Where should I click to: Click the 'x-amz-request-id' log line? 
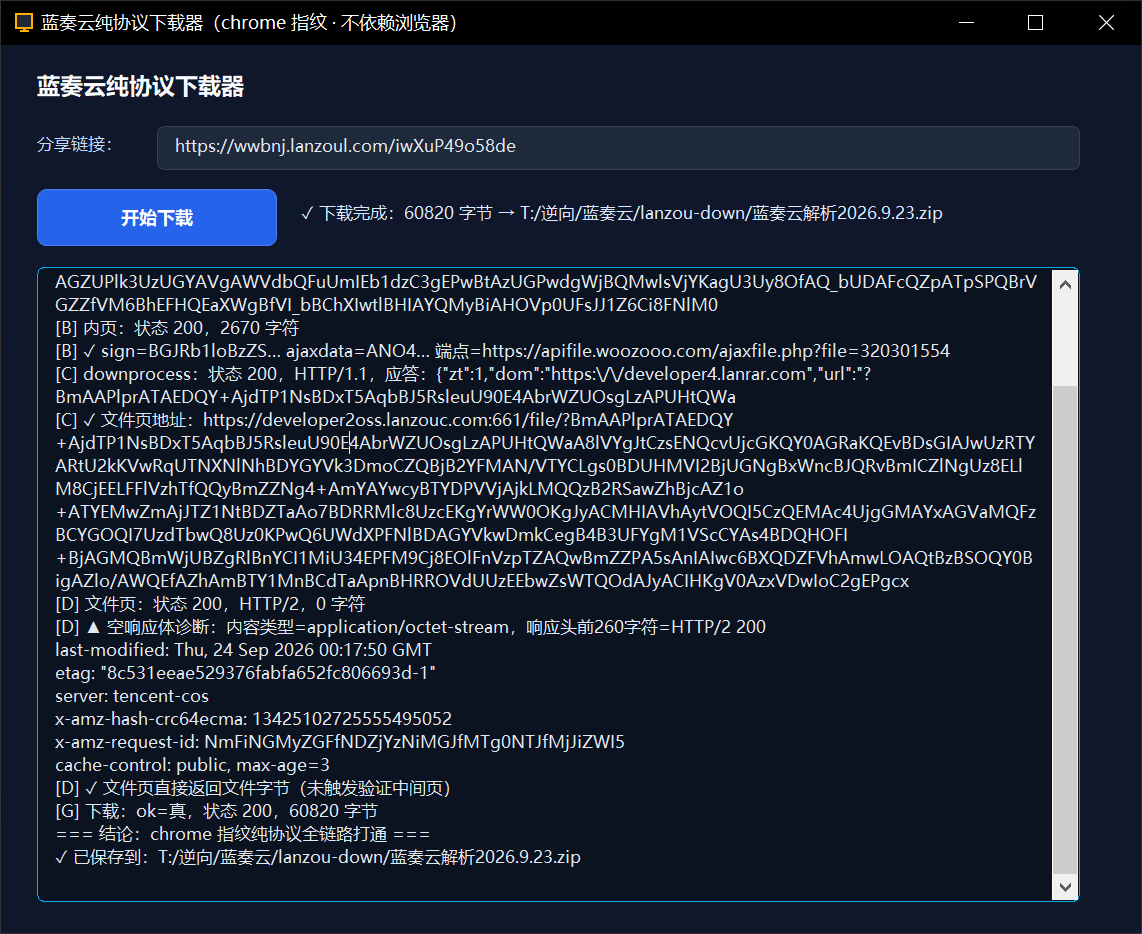point(340,742)
